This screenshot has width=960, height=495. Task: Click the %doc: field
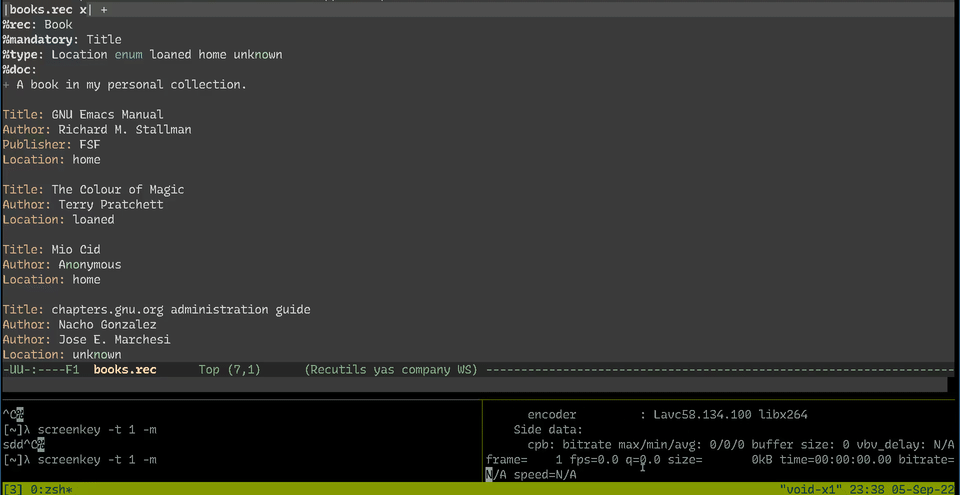[x=20, y=70]
